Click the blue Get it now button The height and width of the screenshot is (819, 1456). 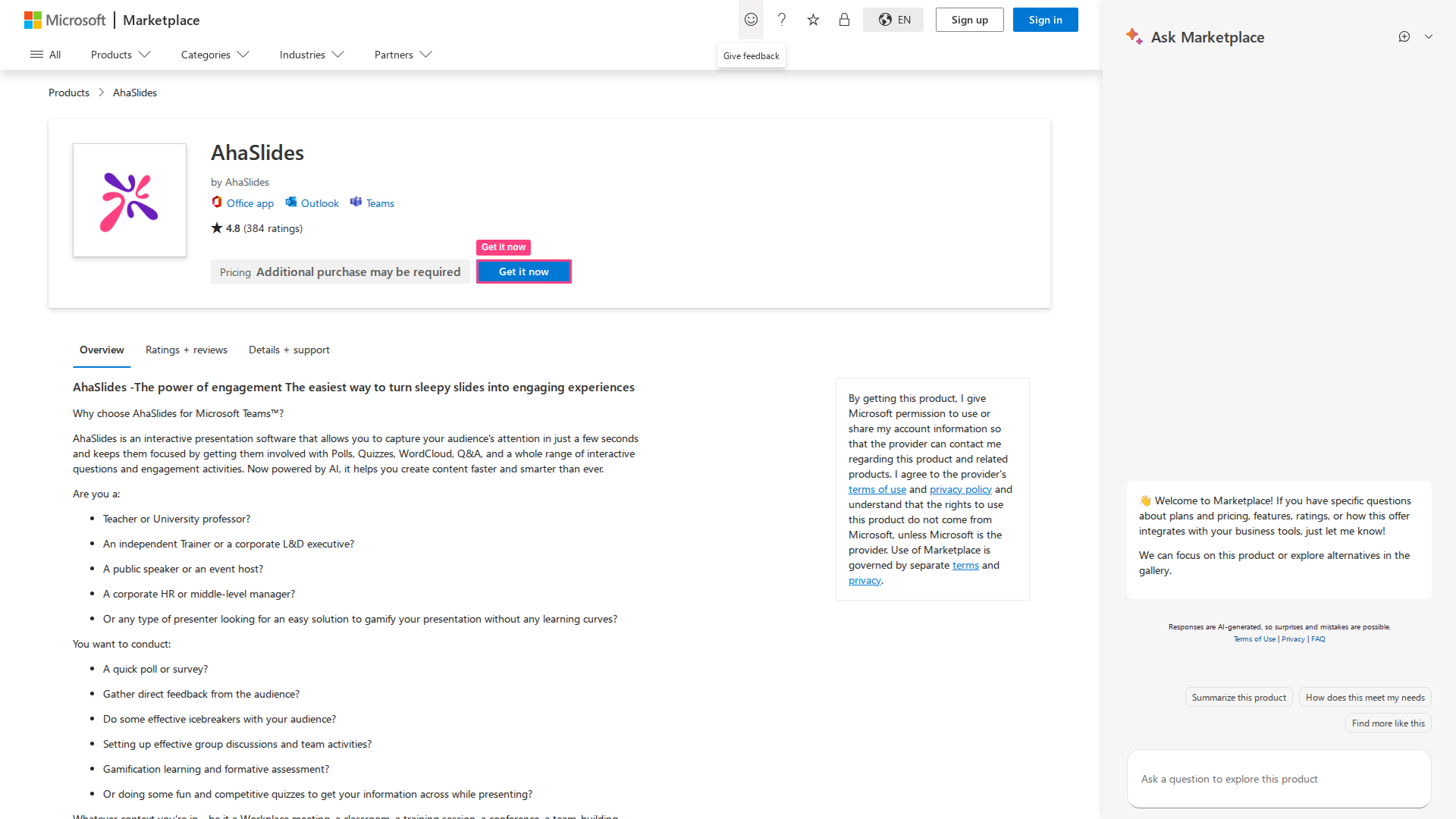pyautogui.click(x=524, y=271)
